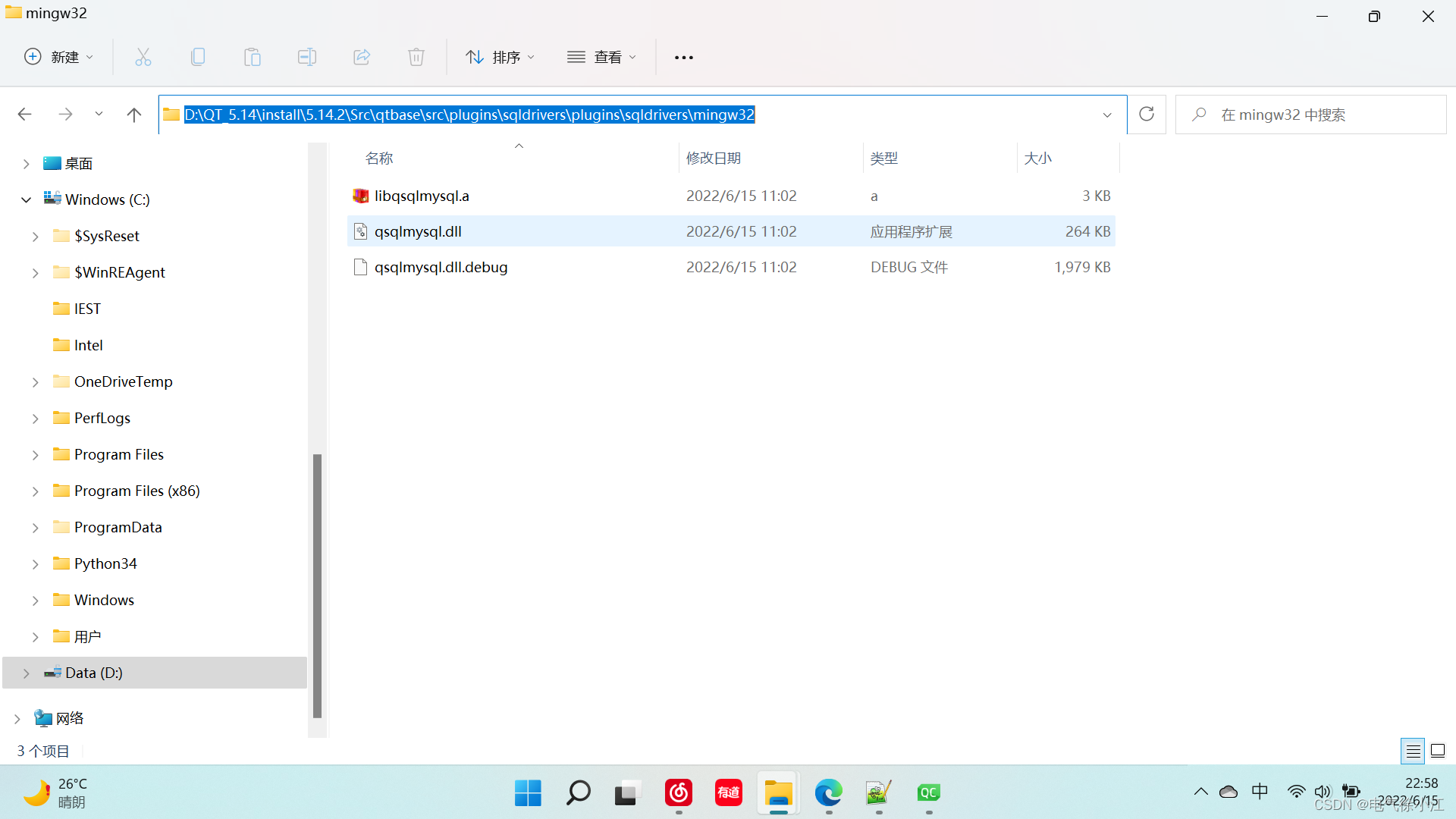This screenshot has height=819, width=1456.
Task: Click the Share icon in toolbar
Action: (362, 57)
